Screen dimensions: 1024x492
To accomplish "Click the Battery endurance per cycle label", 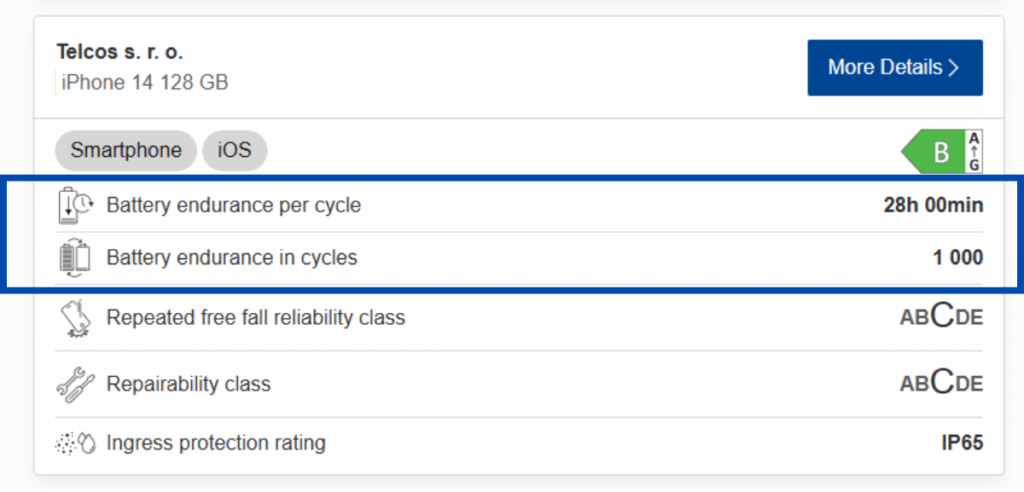I will coord(234,206).
